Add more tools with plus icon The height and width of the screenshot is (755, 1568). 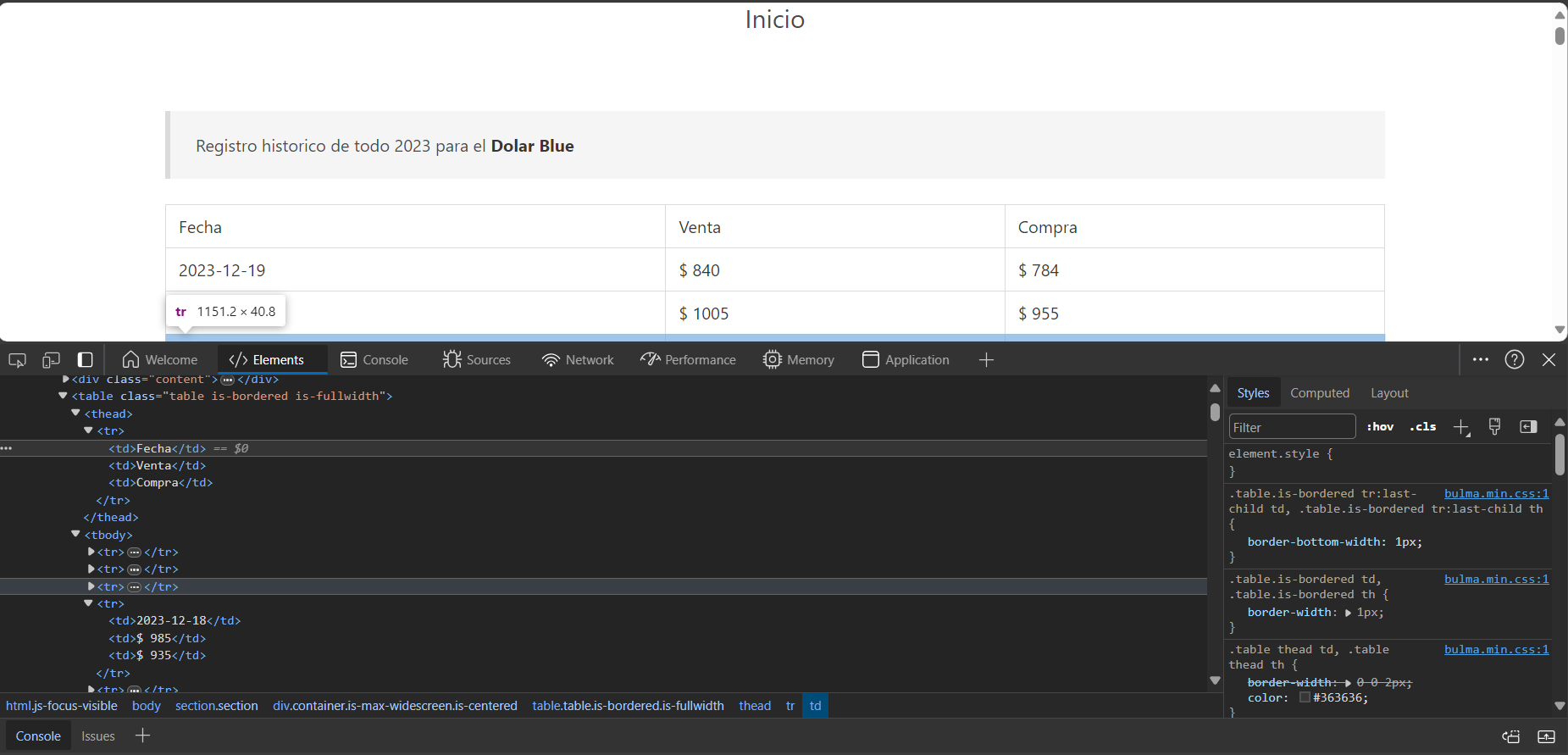986,360
